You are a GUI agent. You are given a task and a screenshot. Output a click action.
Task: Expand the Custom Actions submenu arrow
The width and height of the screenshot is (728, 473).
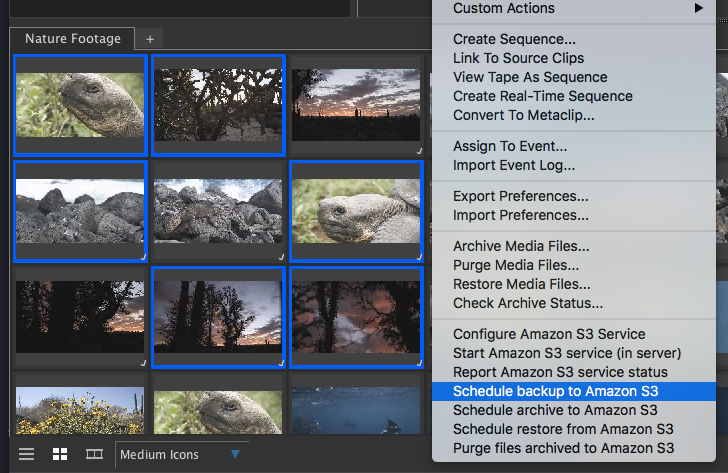pos(699,8)
